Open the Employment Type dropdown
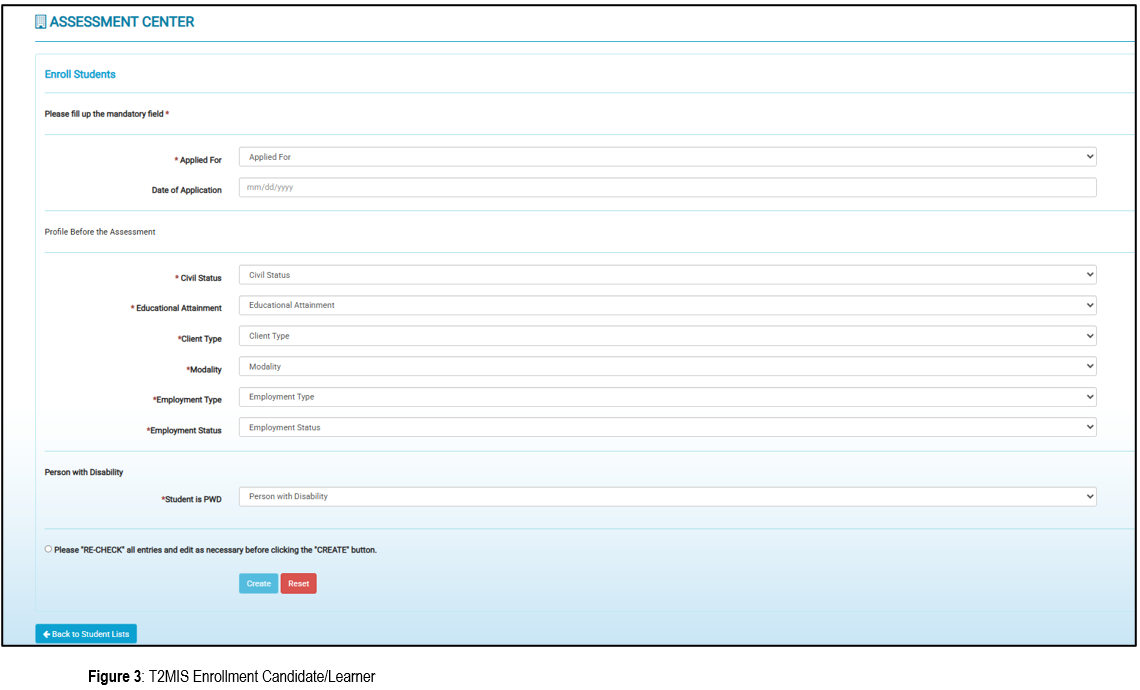1140x690 pixels. [667, 397]
